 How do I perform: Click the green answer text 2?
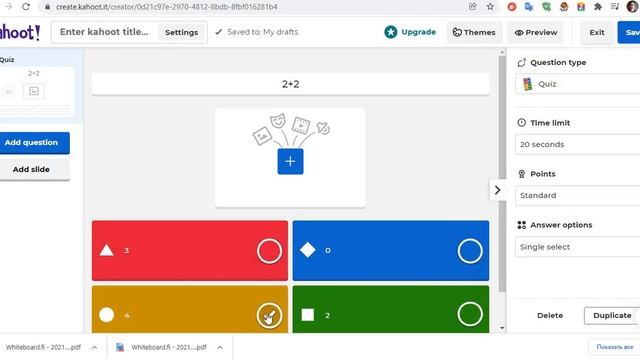327,315
